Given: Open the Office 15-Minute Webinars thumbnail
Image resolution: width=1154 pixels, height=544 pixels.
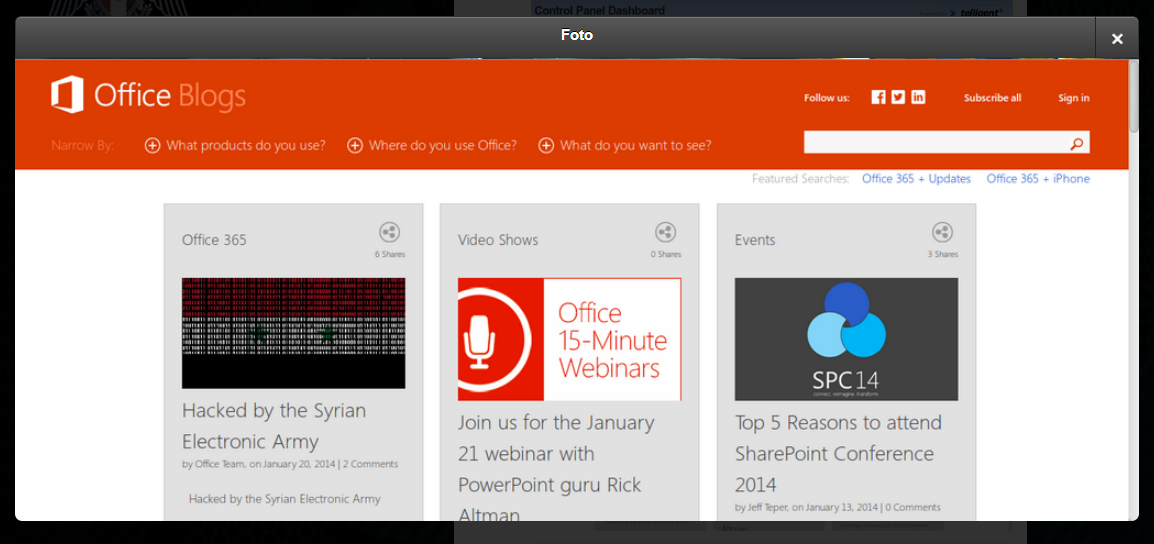Looking at the screenshot, I should [x=570, y=339].
